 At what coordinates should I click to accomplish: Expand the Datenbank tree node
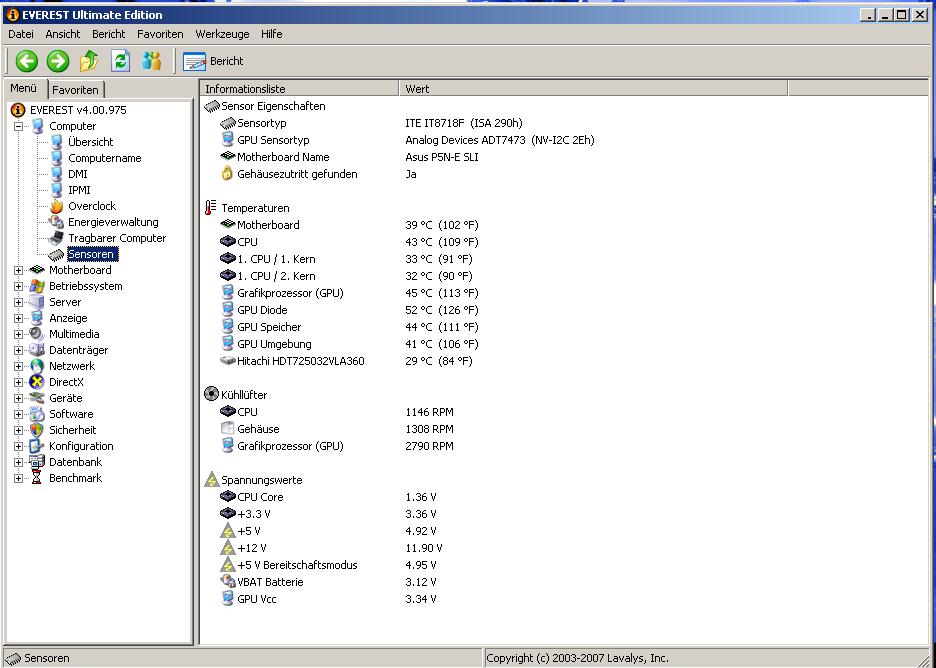tap(19, 463)
